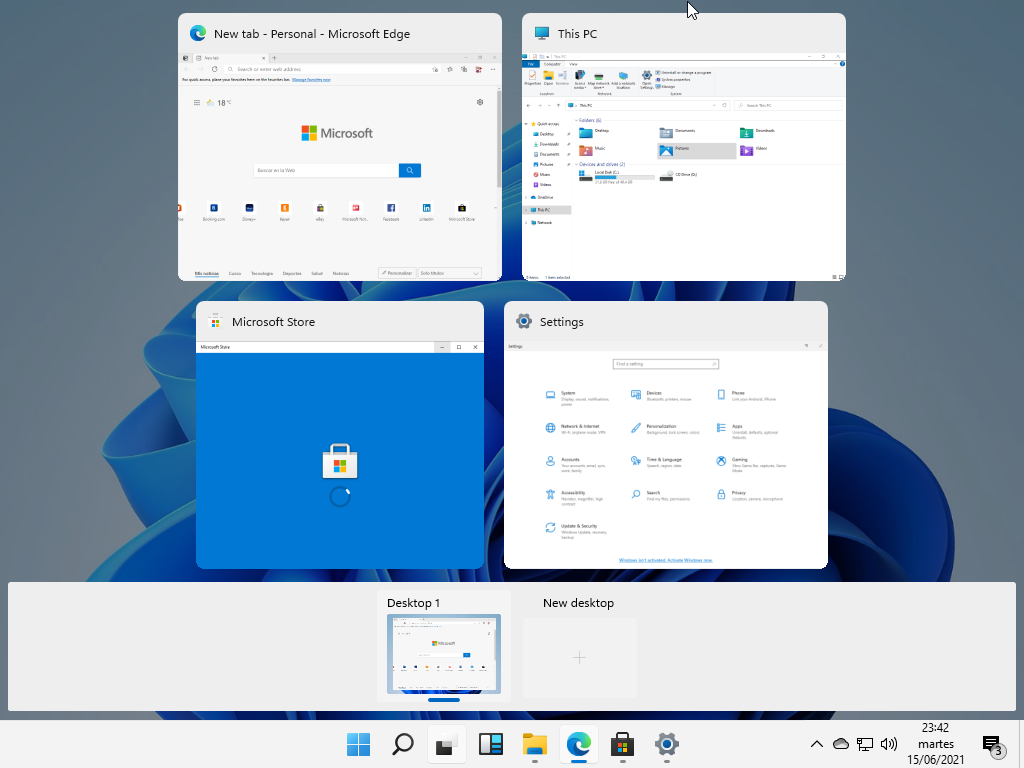Expand OneDrive tree node in This PC preview
Image resolution: width=1024 pixels, height=768 pixels.
point(526,197)
